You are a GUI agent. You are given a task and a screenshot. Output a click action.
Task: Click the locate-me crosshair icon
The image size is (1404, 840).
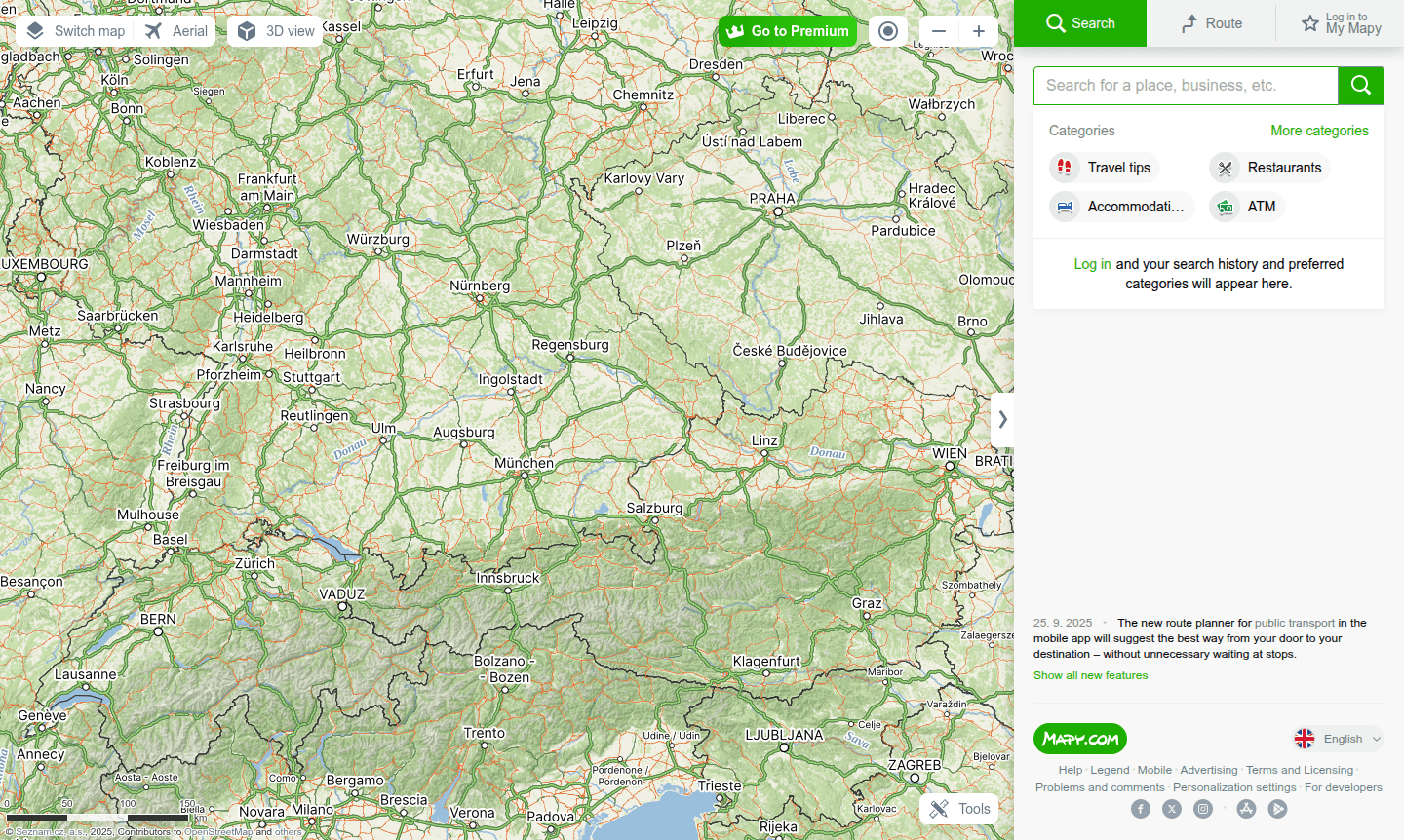pyautogui.click(x=887, y=30)
